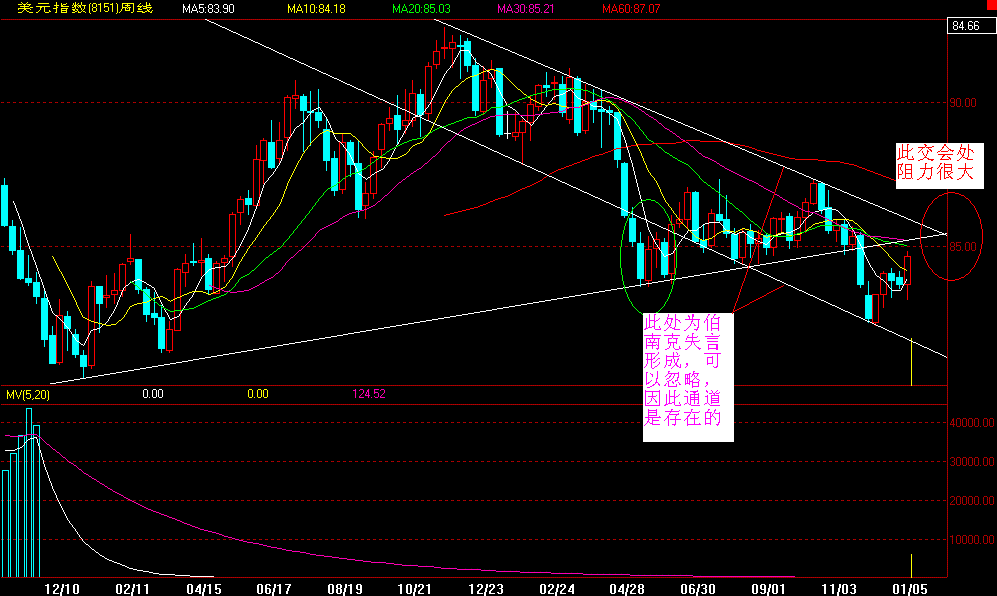Viewport: 997px width, 596px height.
Task: Click the 12/23 date label
Action: [486, 589]
